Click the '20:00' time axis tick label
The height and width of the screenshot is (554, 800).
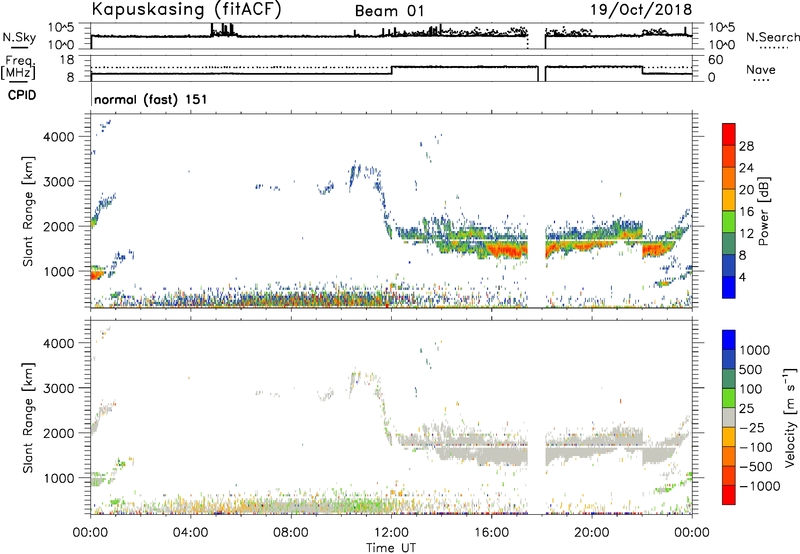pos(591,533)
